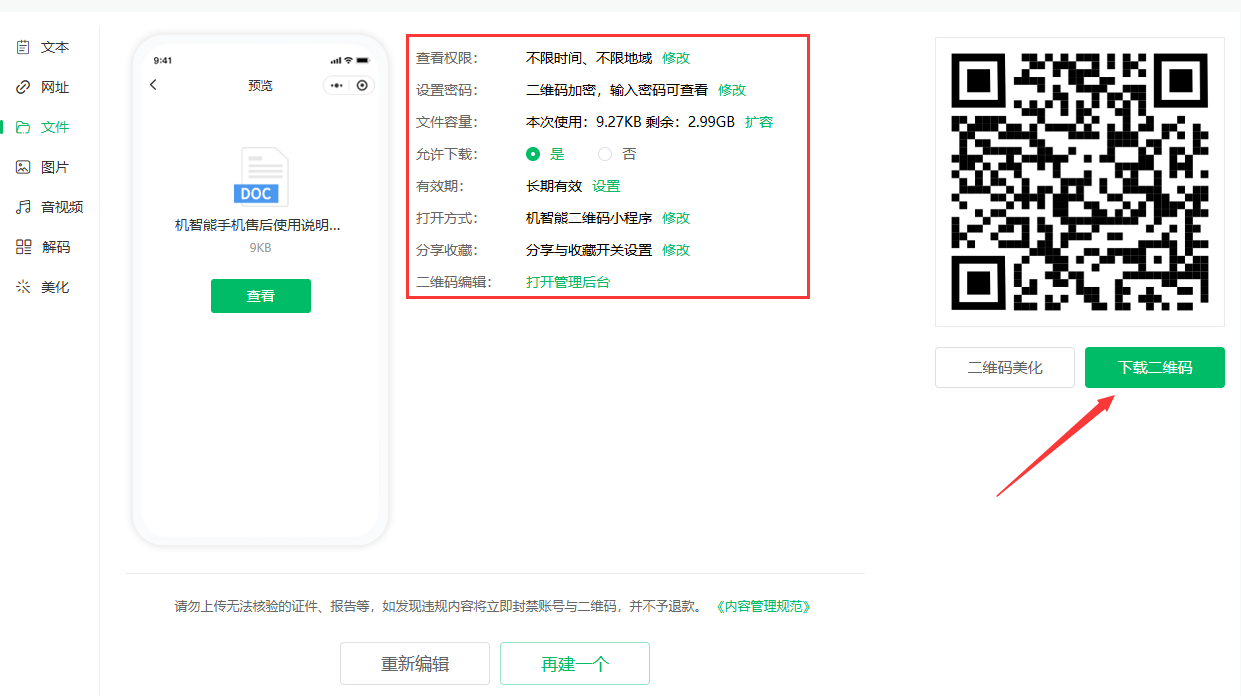Click 扩容 to expand file capacity
The height and width of the screenshot is (696, 1241).
(759, 122)
